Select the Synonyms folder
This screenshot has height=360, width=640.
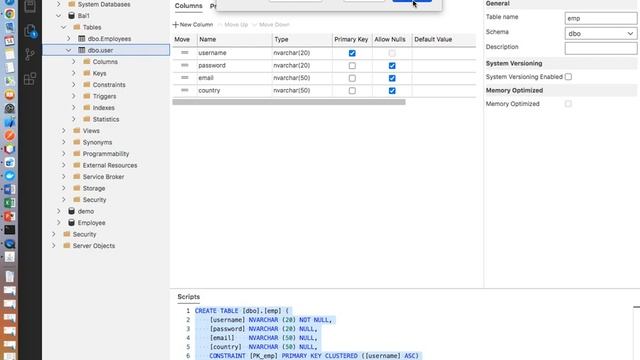[97, 142]
